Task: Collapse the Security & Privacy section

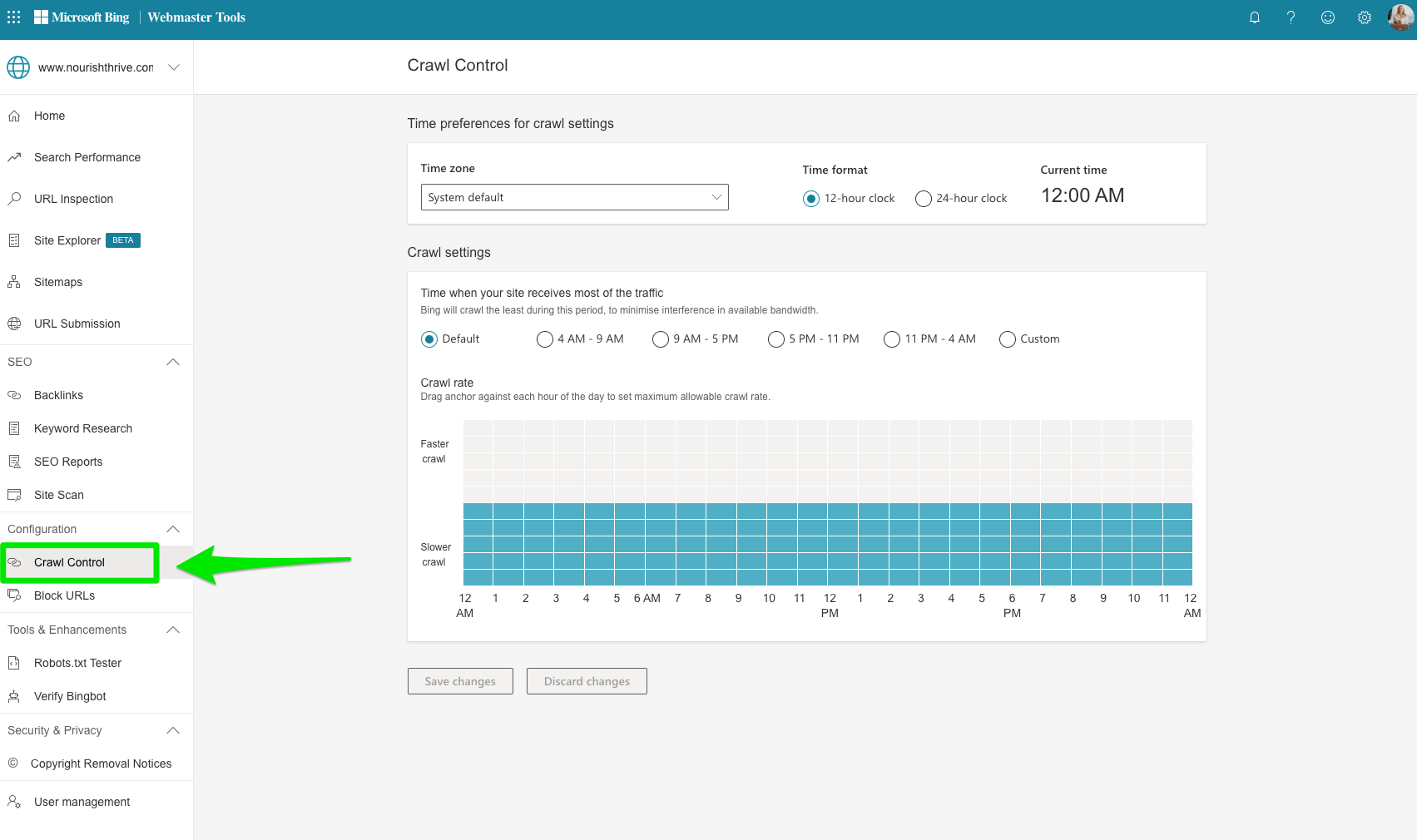Action: (172, 730)
